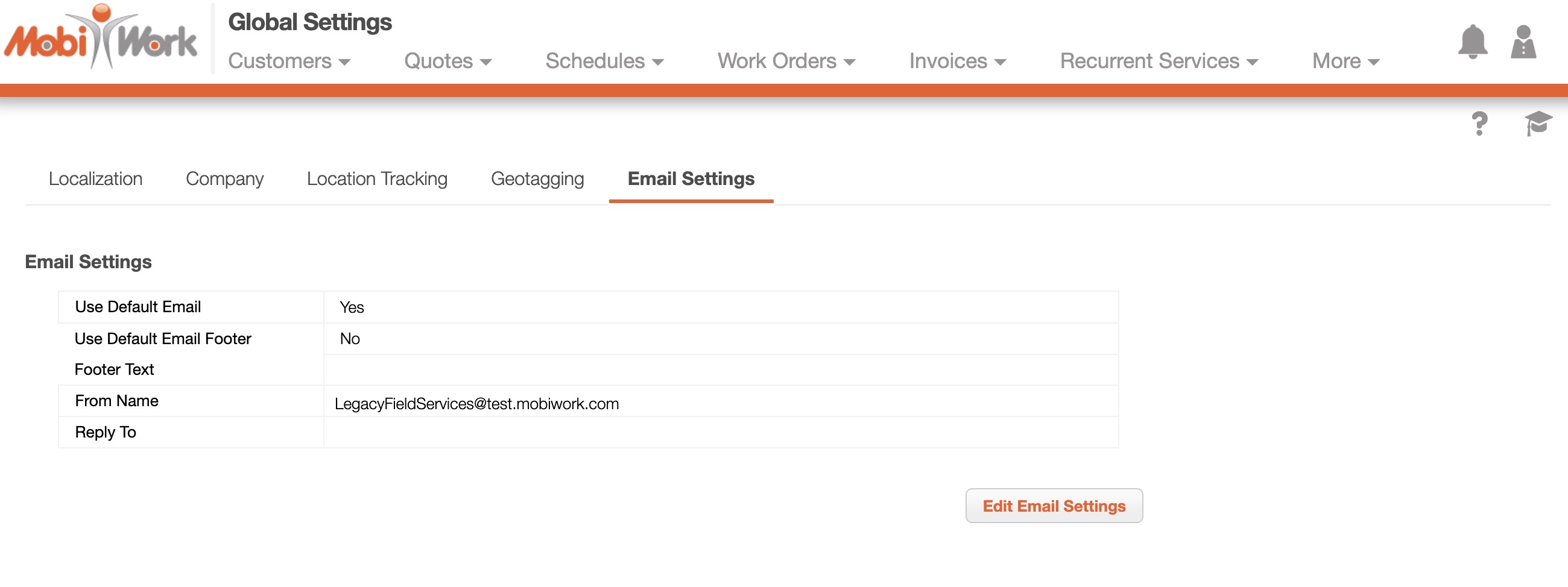Select the Email Settings tab
Screen dimensions: 1568x587
(x=691, y=179)
